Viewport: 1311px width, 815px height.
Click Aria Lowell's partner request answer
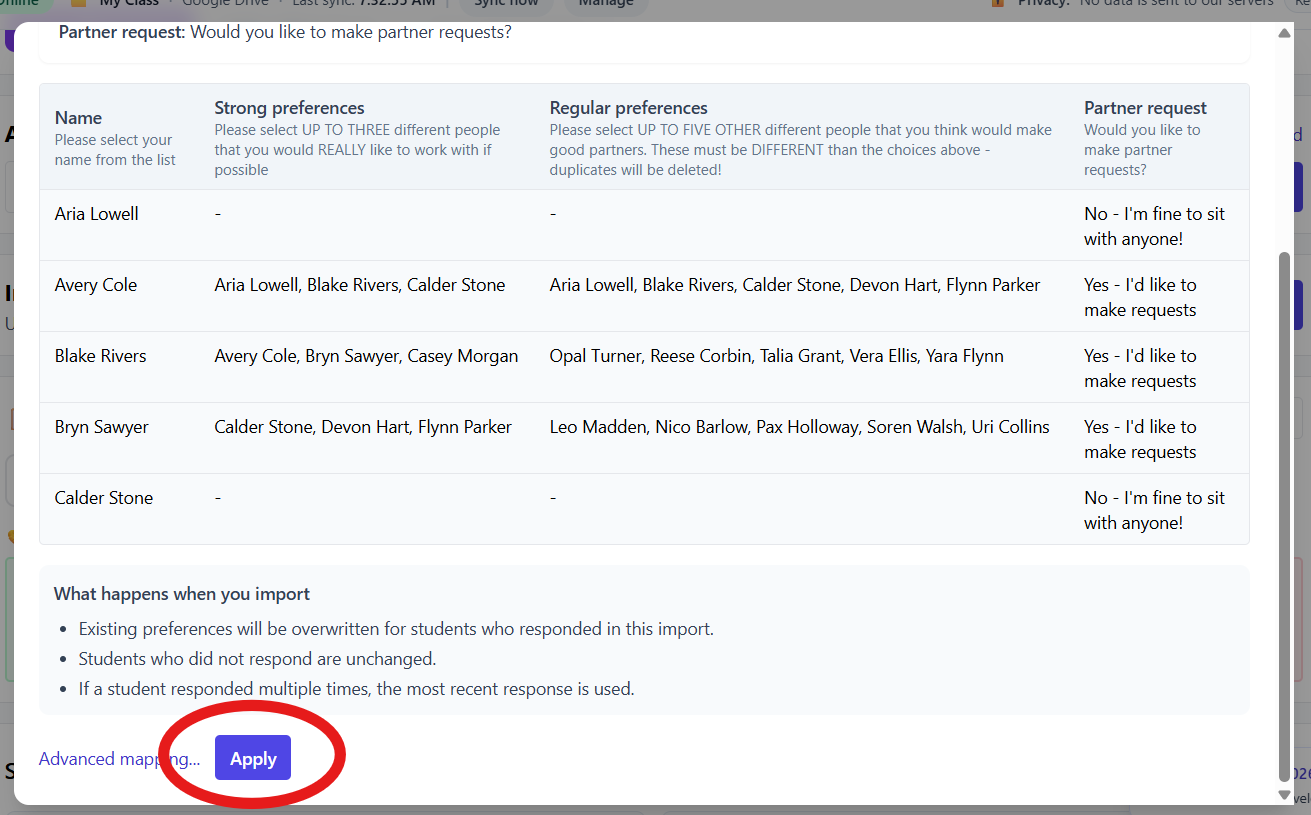[1154, 226]
